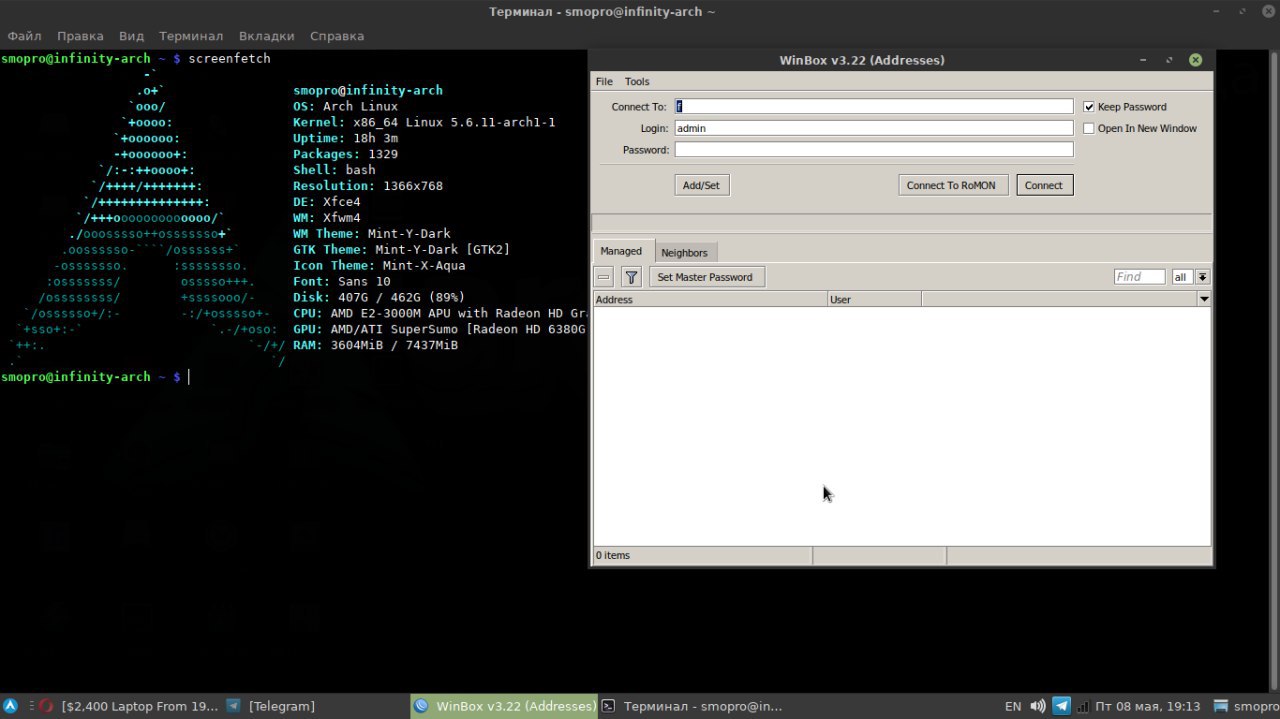Click the Connect To address field
Viewport: 1280px width, 719px height.
tap(873, 106)
